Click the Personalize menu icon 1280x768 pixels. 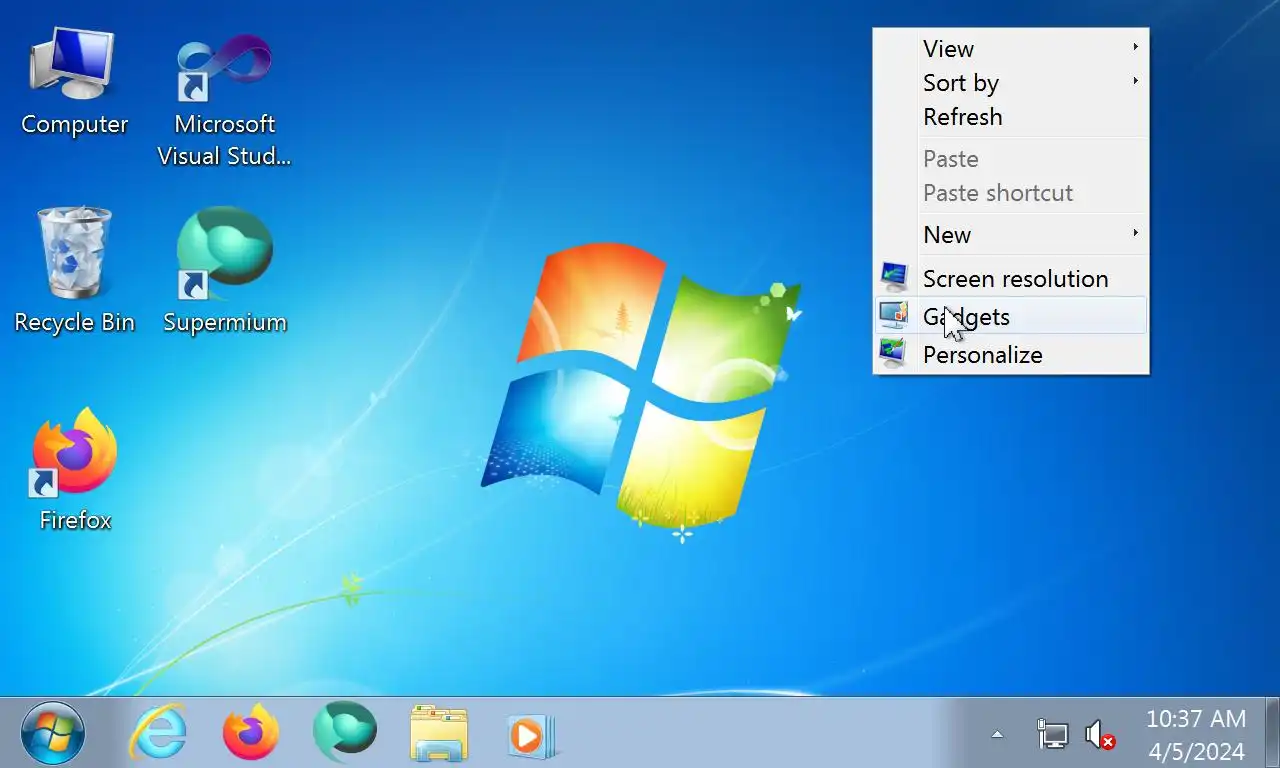[x=894, y=353]
